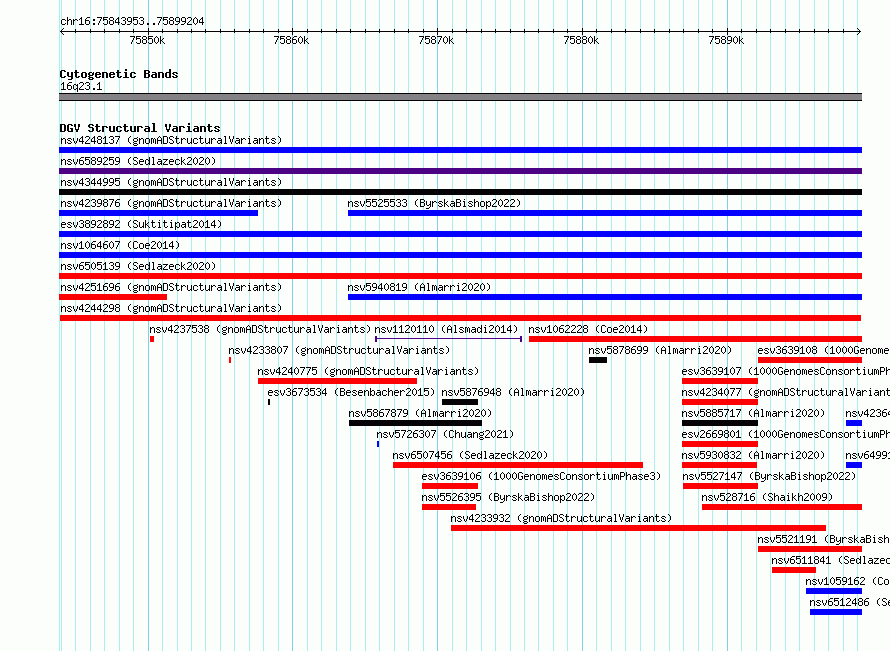Click the blue nsv6512486 variant bar
Image resolution: width=890 pixels, height=651 pixels.
(836, 612)
